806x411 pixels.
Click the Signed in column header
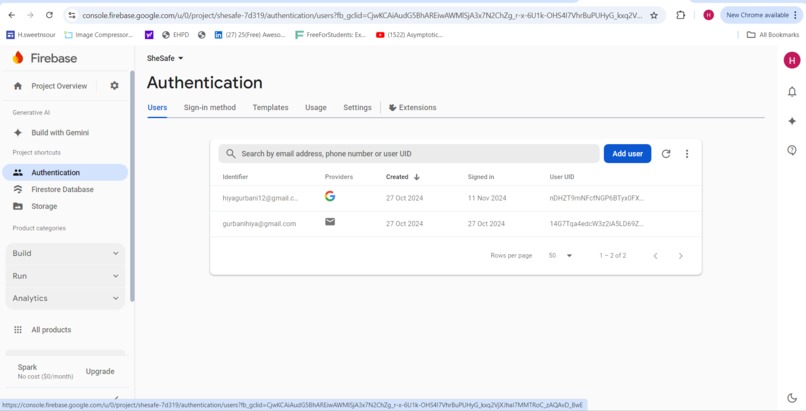[x=481, y=177]
